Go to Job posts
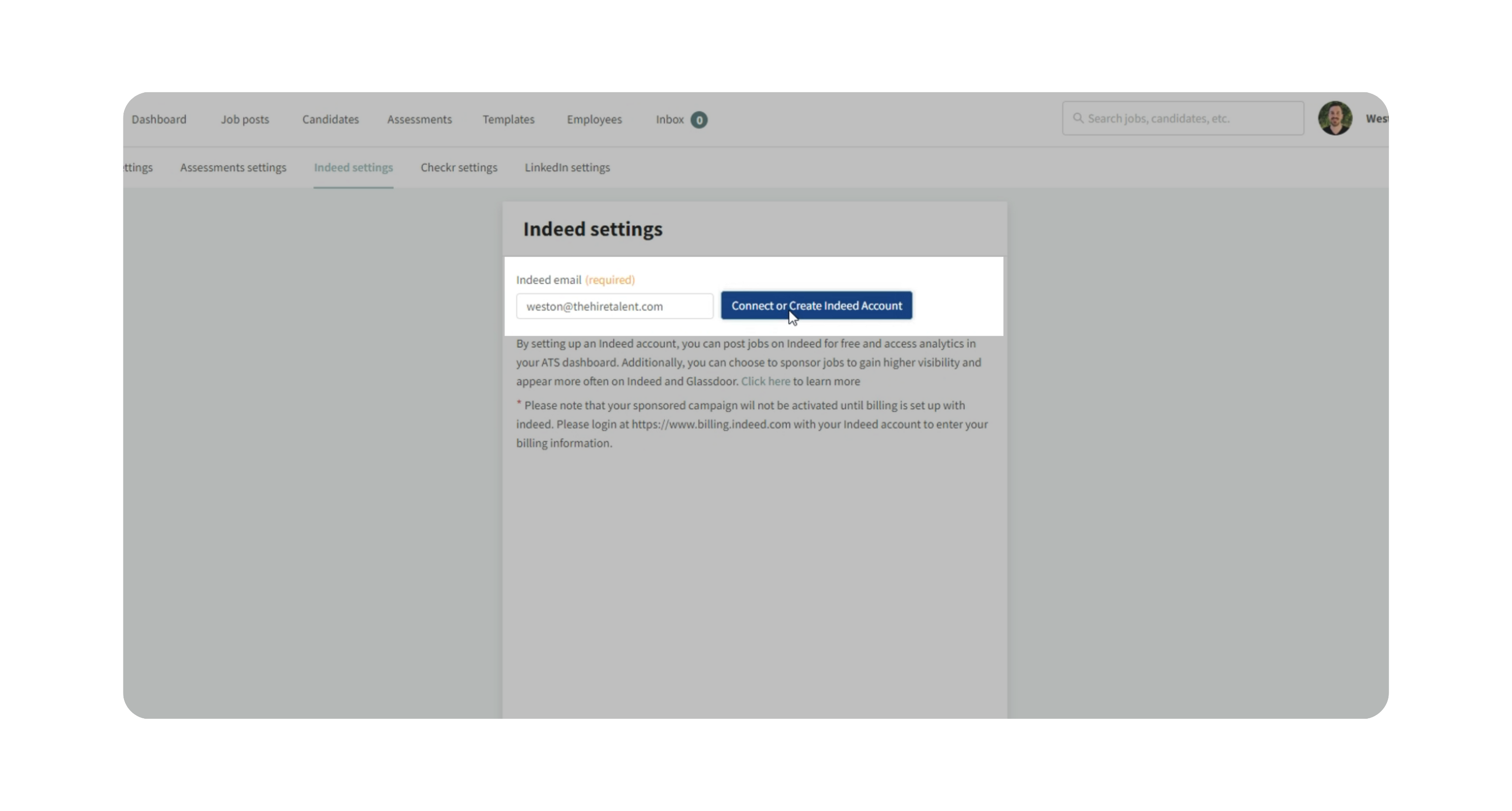Viewport: 1512px width, 811px height. point(245,119)
